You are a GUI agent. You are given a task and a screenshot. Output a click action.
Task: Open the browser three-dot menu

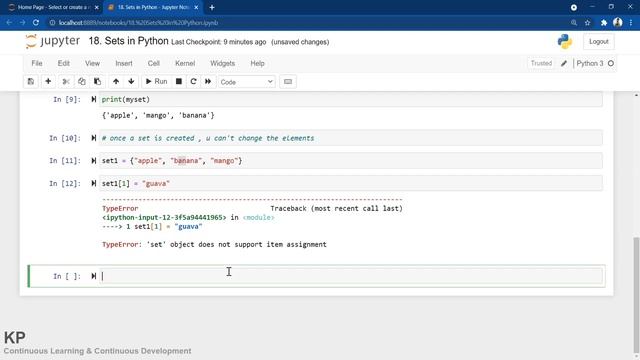tap(631, 23)
